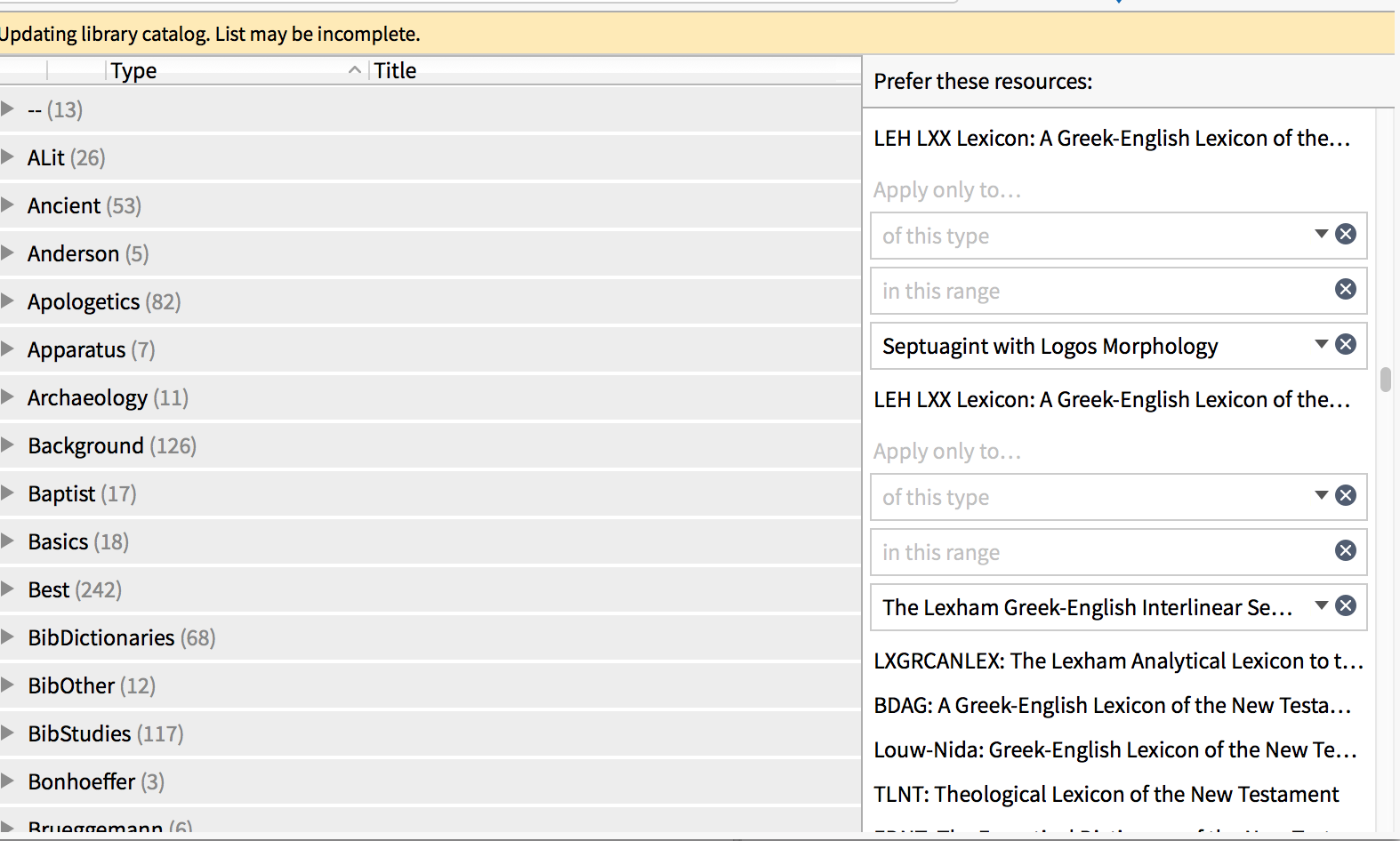Click the Archaeology (11) row label
The width and height of the screenshot is (1400, 841).
pyautogui.click(x=108, y=397)
